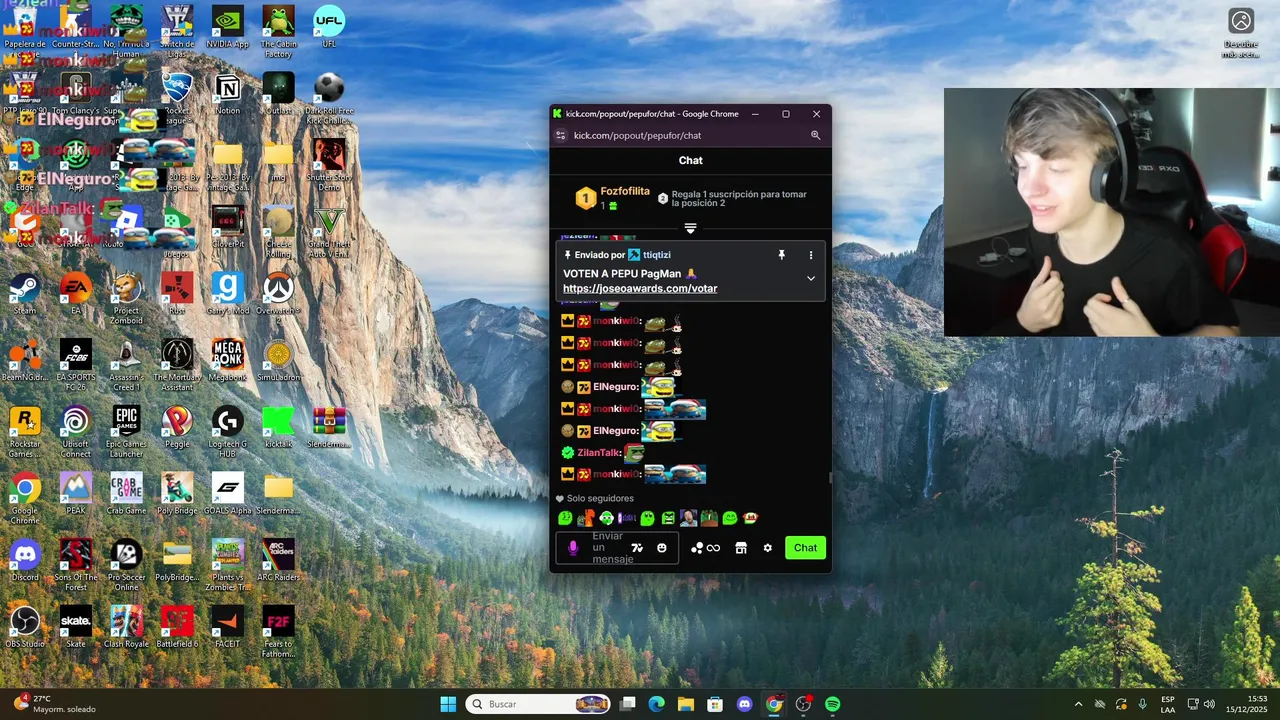
Task: Open Outlast desktop shortcut
Action: click(x=278, y=94)
